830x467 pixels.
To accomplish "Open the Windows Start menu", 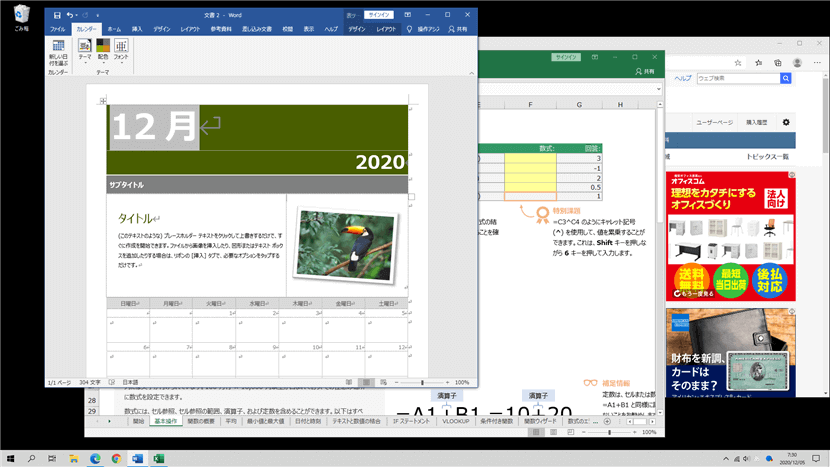I will pos(11,459).
